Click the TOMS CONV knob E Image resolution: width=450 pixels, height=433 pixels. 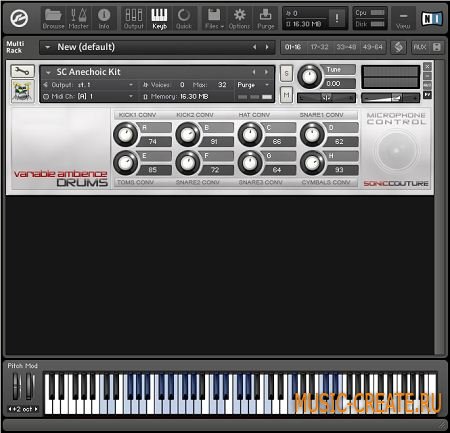(126, 163)
